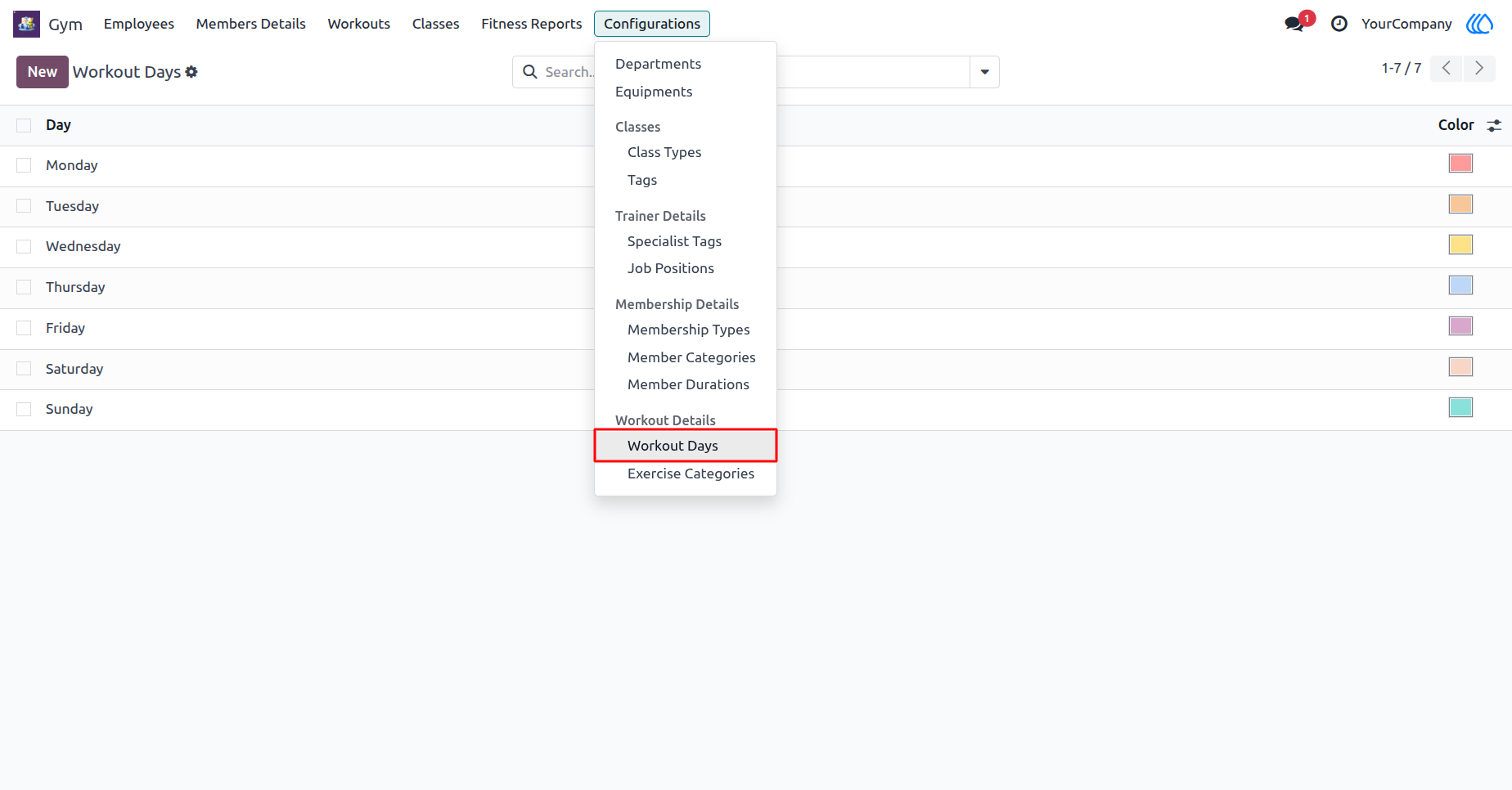Open the Saturday record row
Screen dimensions: 1512x790
click(756, 370)
